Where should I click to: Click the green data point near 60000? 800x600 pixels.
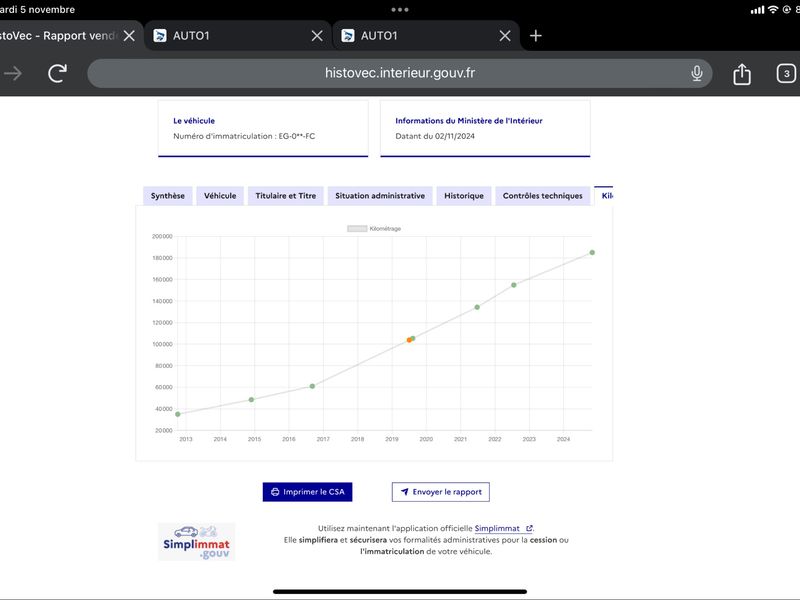312,386
